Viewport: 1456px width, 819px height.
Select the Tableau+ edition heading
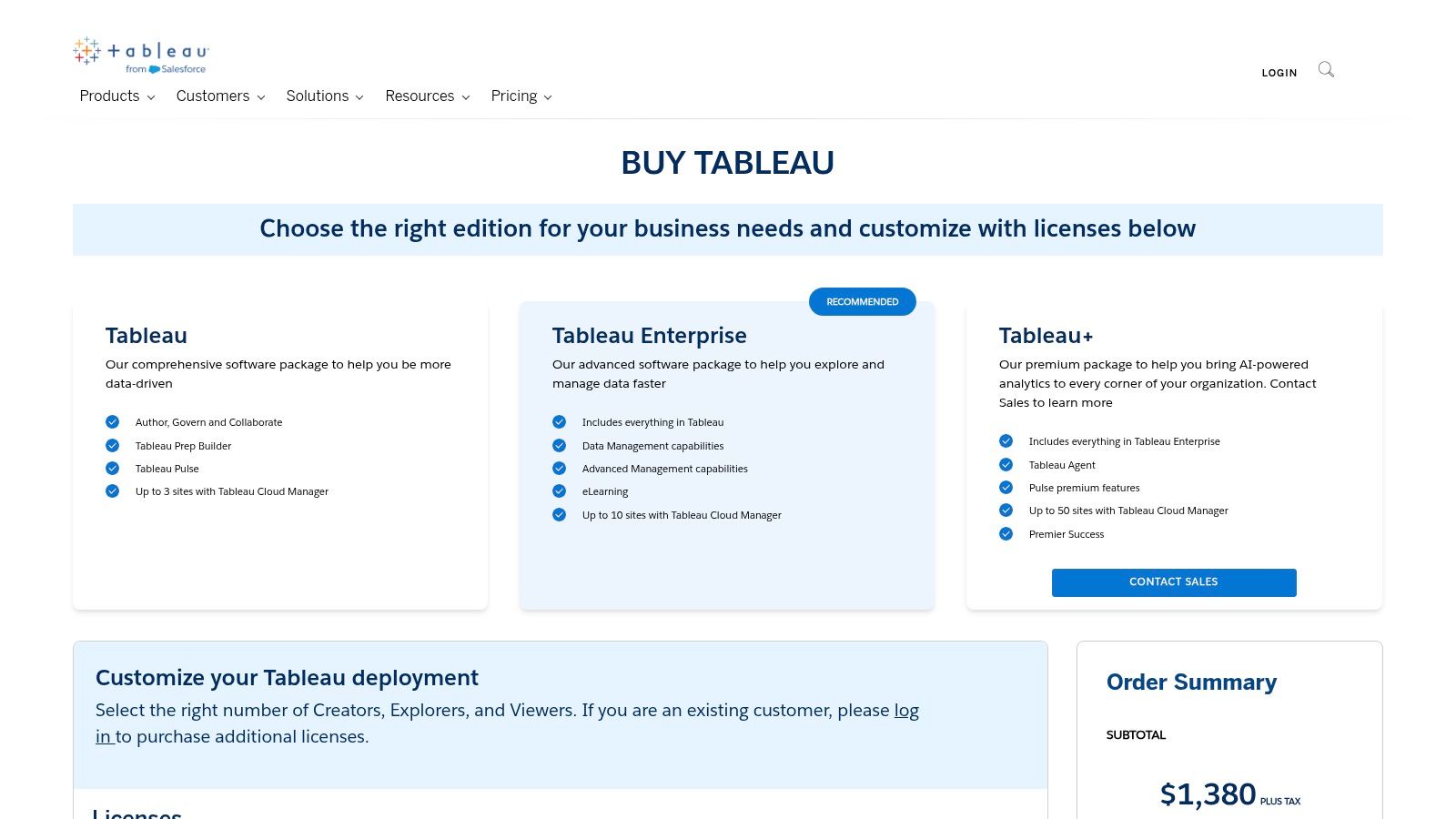1046,336
